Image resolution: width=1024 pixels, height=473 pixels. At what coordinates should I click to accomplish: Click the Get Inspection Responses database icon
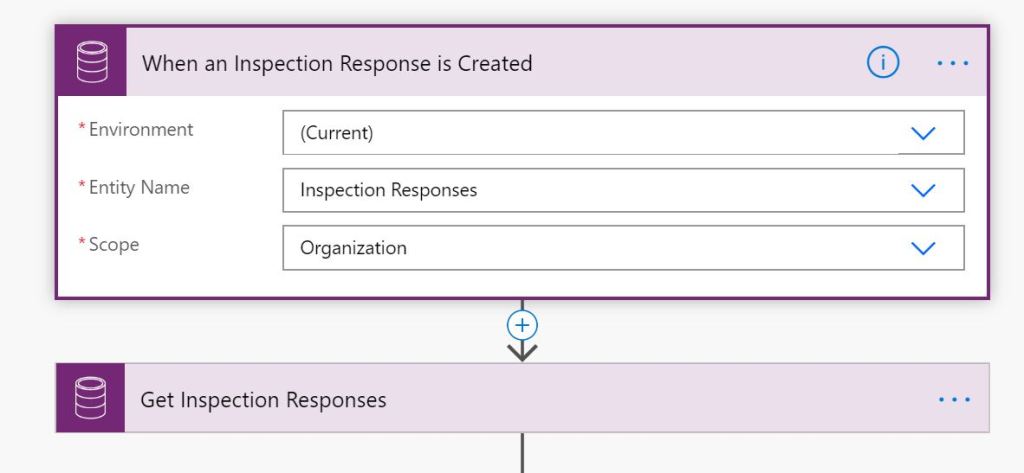pos(91,399)
